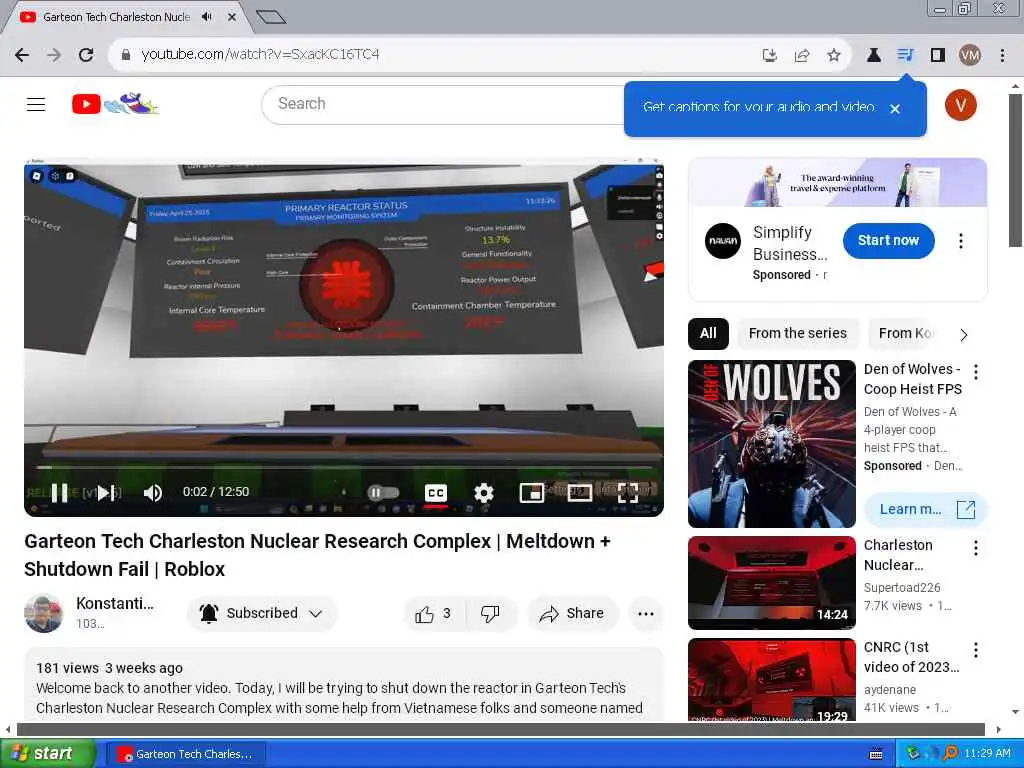The height and width of the screenshot is (768, 1024).
Task: Open the Navan ad banner image
Action: (x=838, y=183)
